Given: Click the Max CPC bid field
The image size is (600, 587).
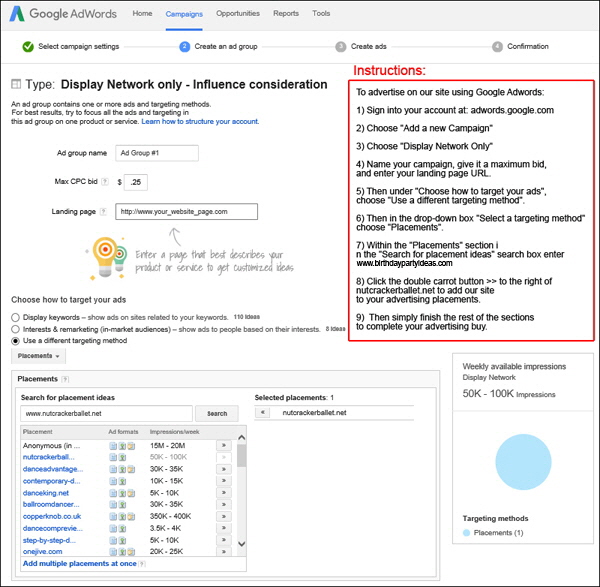Looking at the screenshot, I should pos(136,182).
